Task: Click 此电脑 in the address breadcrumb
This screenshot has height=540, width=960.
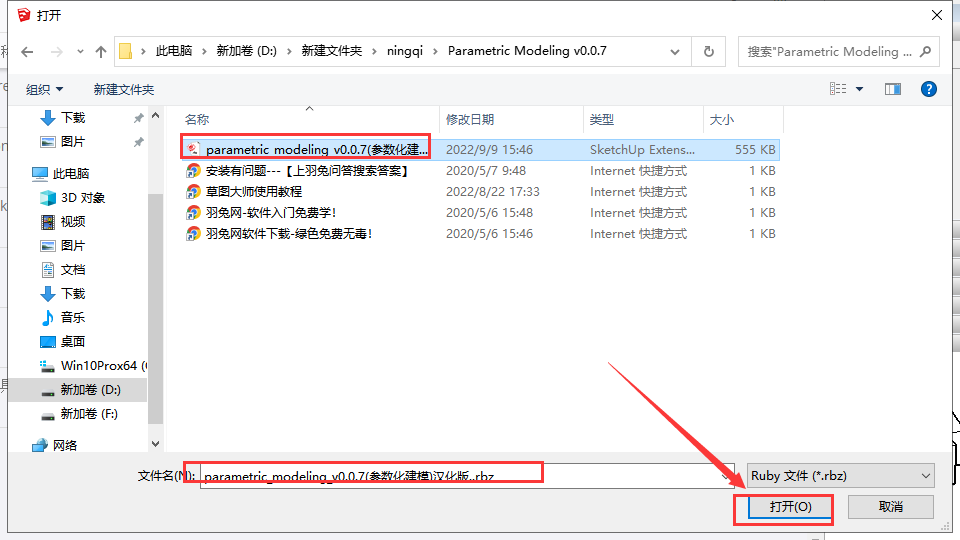Action: pos(174,51)
